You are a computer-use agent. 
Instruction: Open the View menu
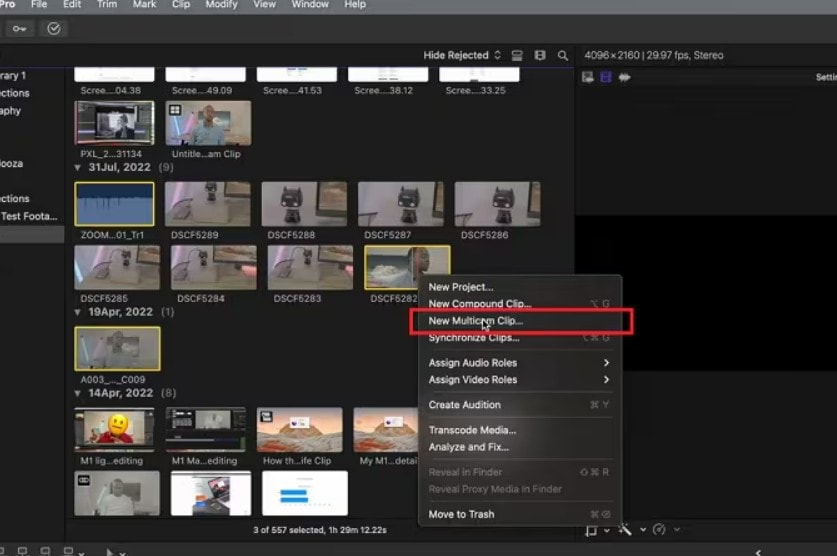(264, 4)
